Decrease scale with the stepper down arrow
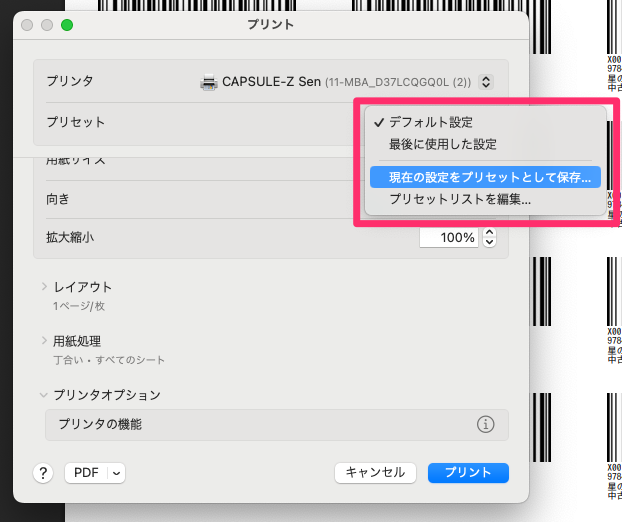622x522 pixels. click(x=489, y=243)
